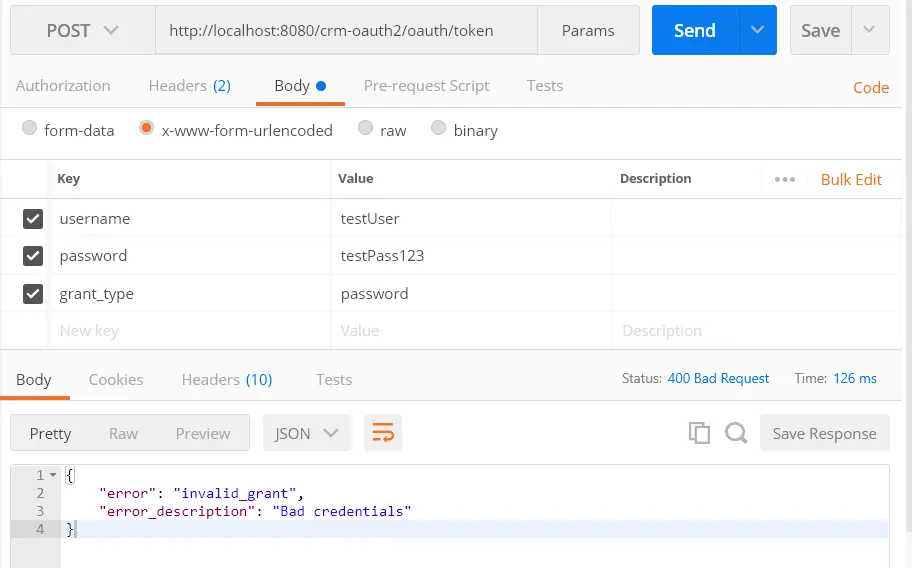Image resolution: width=912 pixels, height=568 pixels.
Task: Copy response body to clipboard icon
Action: [699, 433]
